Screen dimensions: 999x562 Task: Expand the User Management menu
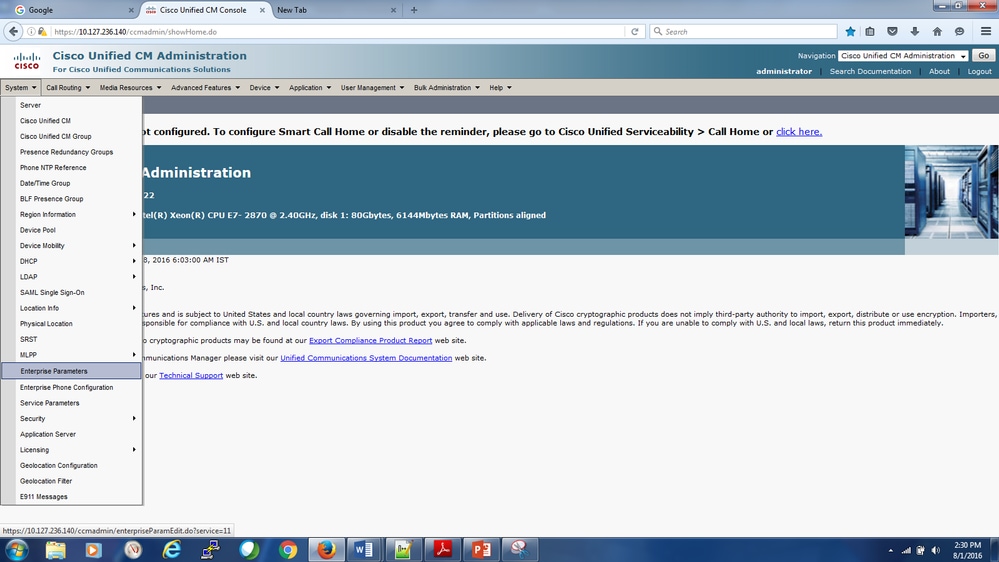(x=372, y=88)
